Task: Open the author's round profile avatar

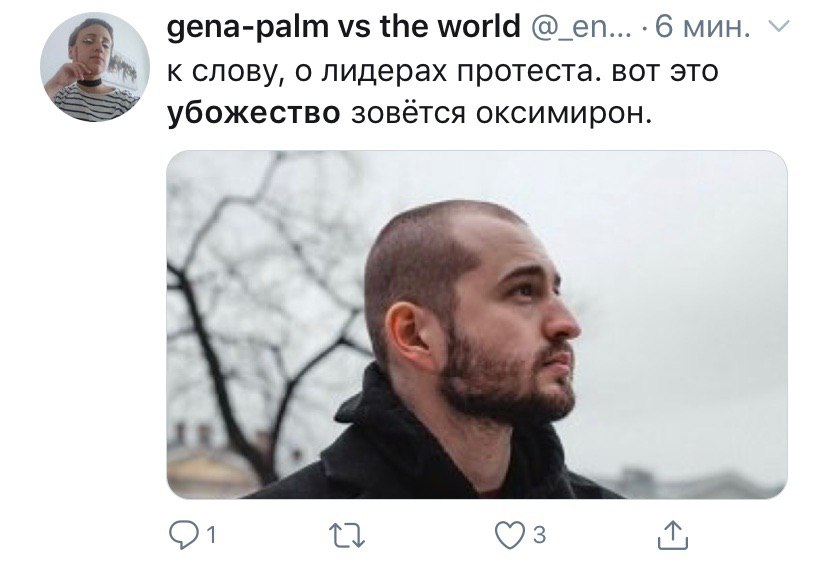Action: pos(95,67)
